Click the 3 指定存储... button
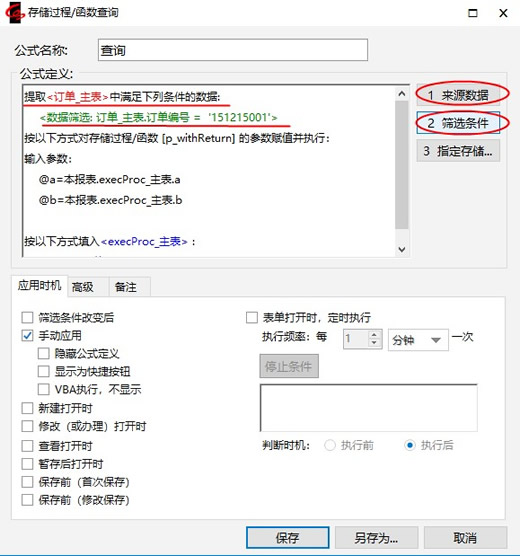The height and width of the screenshot is (556, 520). click(458, 151)
